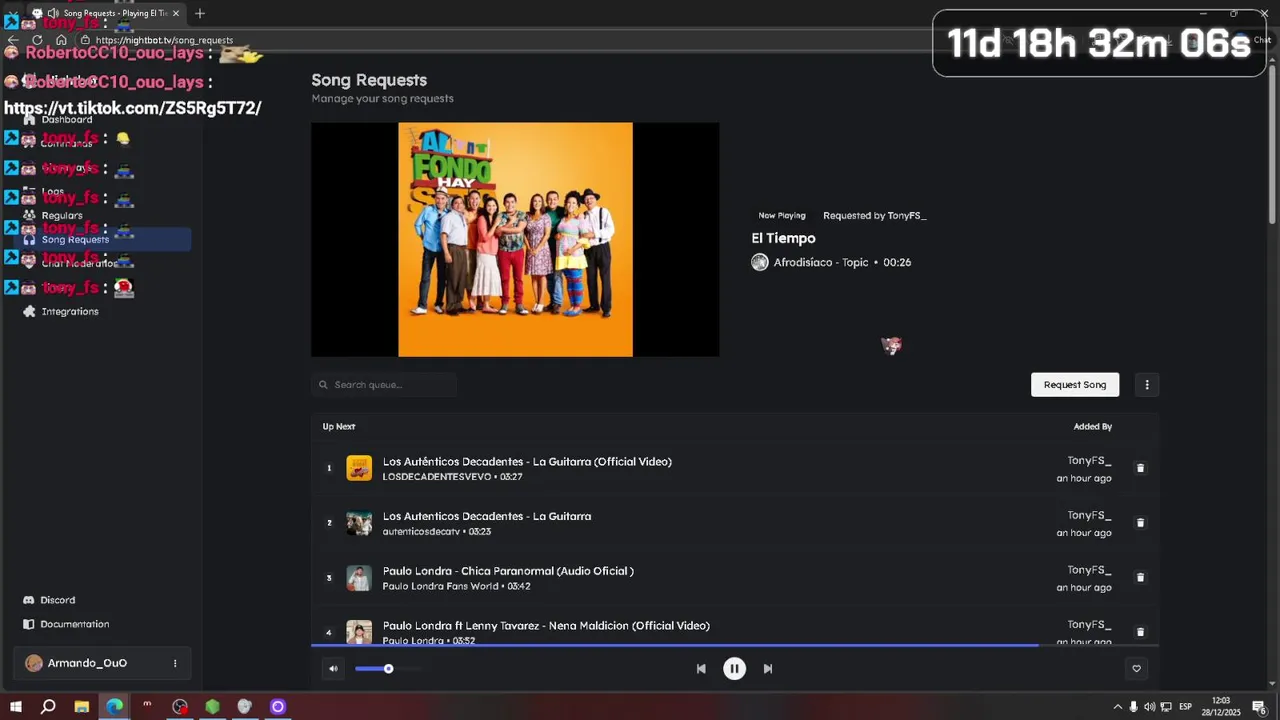The height and width of the screenshot is (720, 1280).
Task: Click La Guitarra (Official Video) yellow thumbnail
Action: pos(359,468)
